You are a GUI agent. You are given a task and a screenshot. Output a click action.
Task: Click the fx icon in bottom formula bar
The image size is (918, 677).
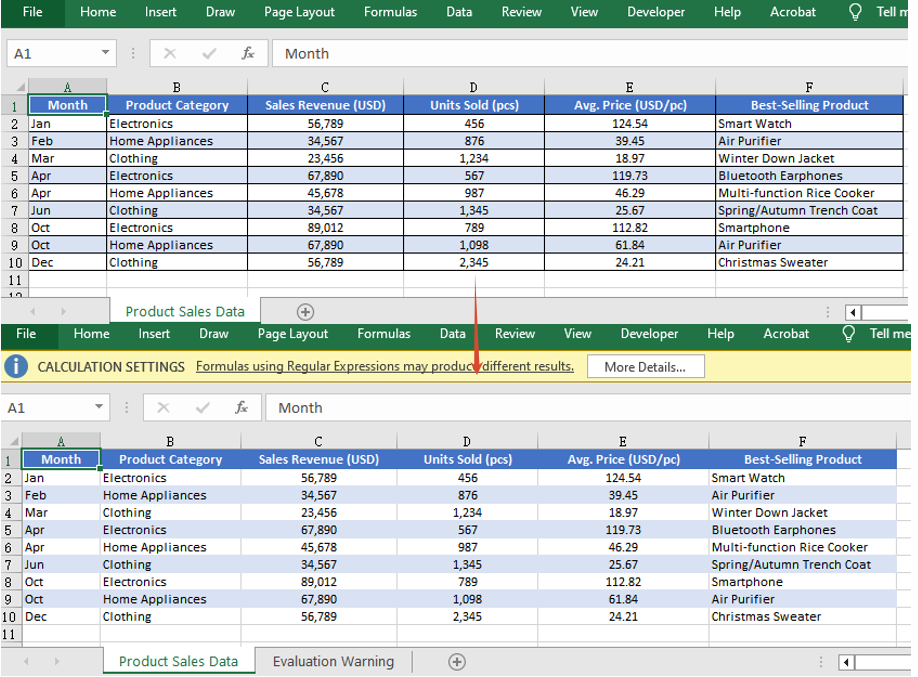point(241,408)
